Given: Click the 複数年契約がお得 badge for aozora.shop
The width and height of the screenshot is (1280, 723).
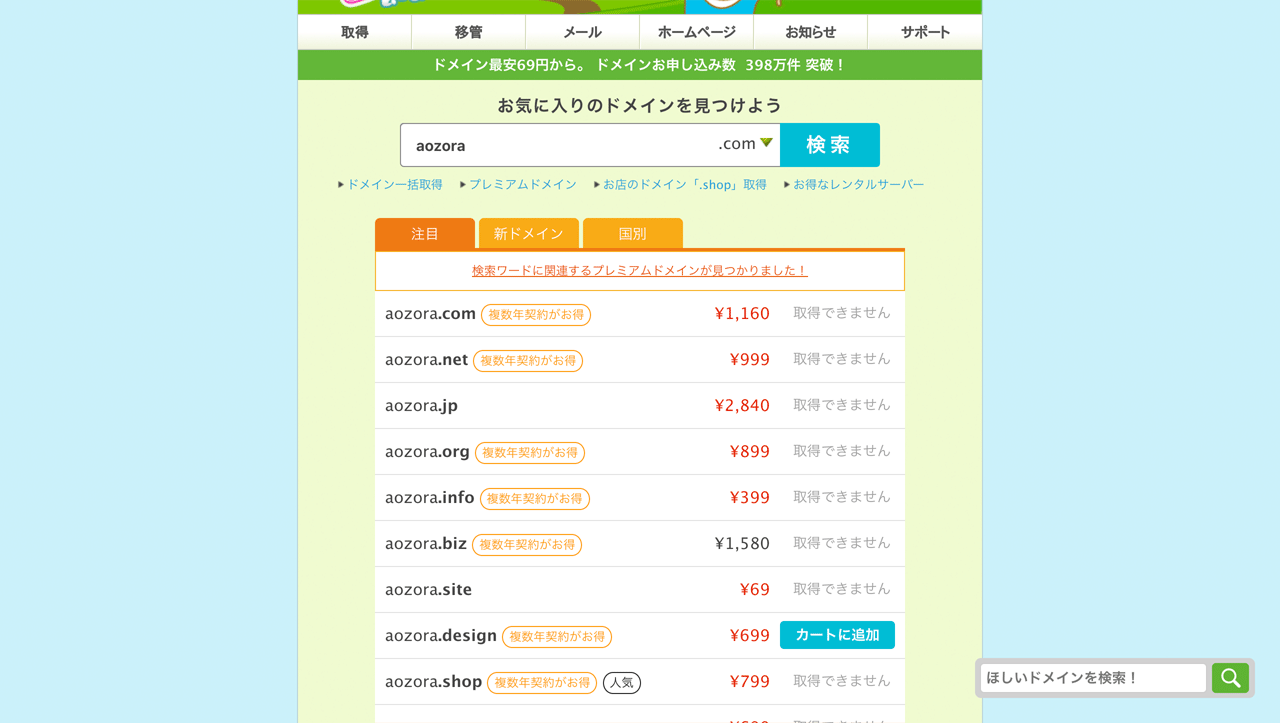Looking at the screenshot, I should coord(542,683).
